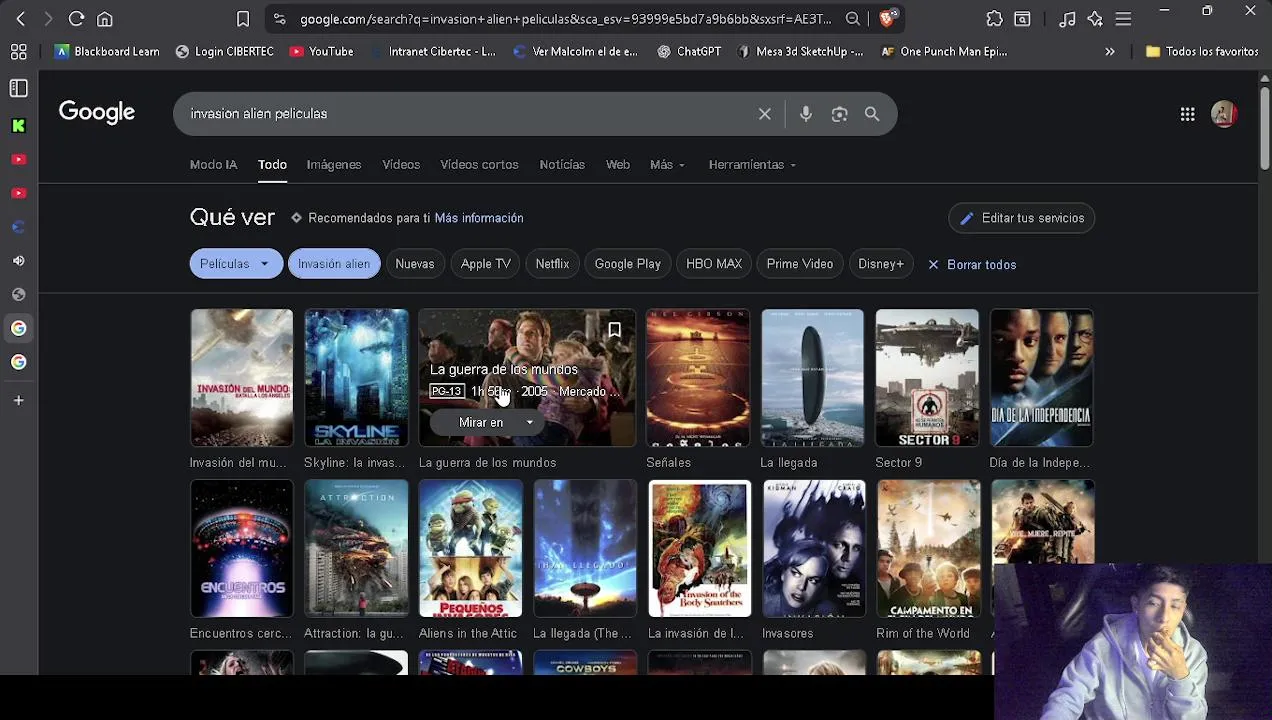The width and height of the screenshot is (1272, 720).
Task: Switch to the gray globe vertical tab
Action: pos(18,294)
